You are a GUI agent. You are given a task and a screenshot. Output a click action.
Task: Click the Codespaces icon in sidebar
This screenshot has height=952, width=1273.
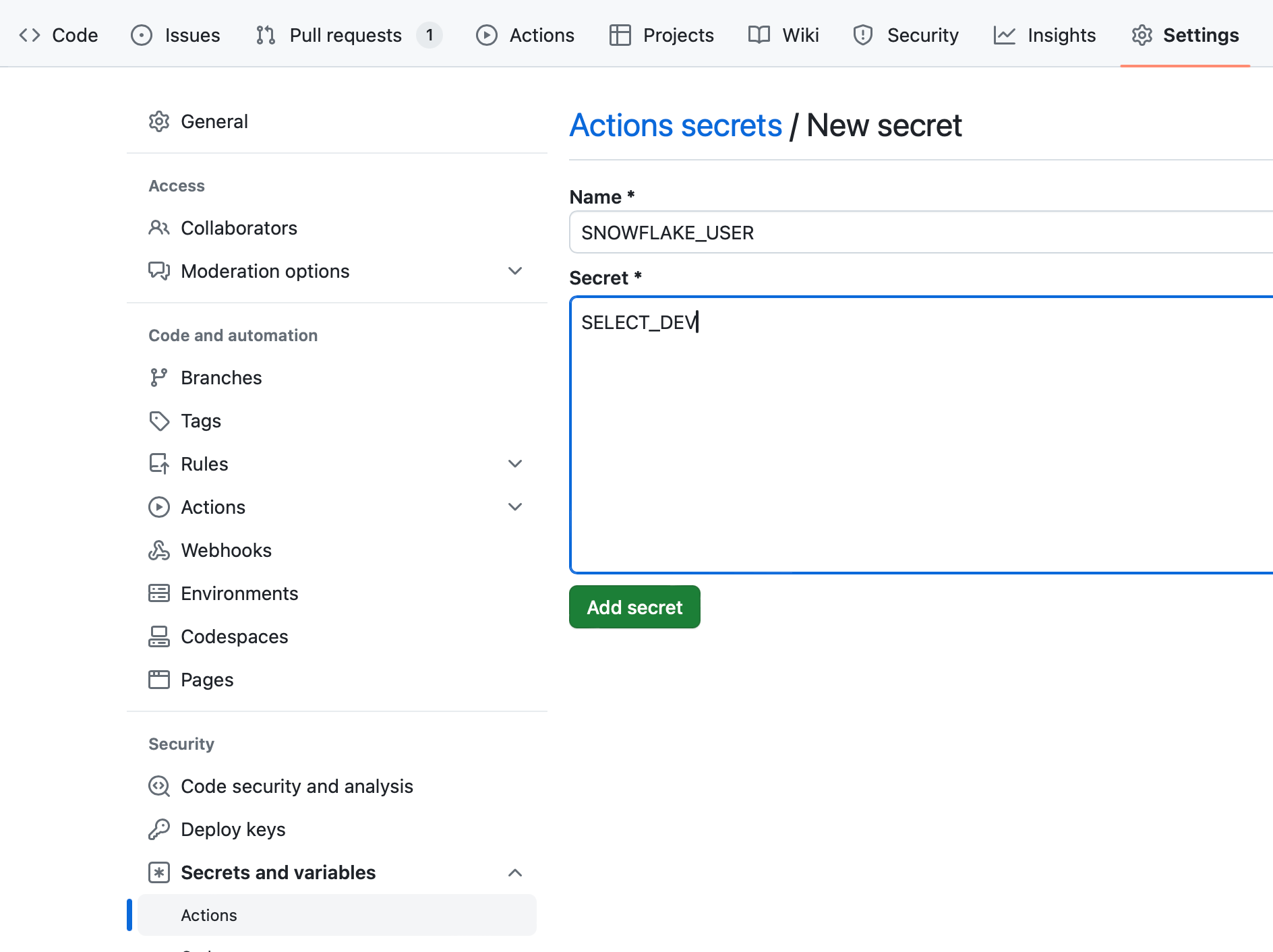[x=159, y=636]
